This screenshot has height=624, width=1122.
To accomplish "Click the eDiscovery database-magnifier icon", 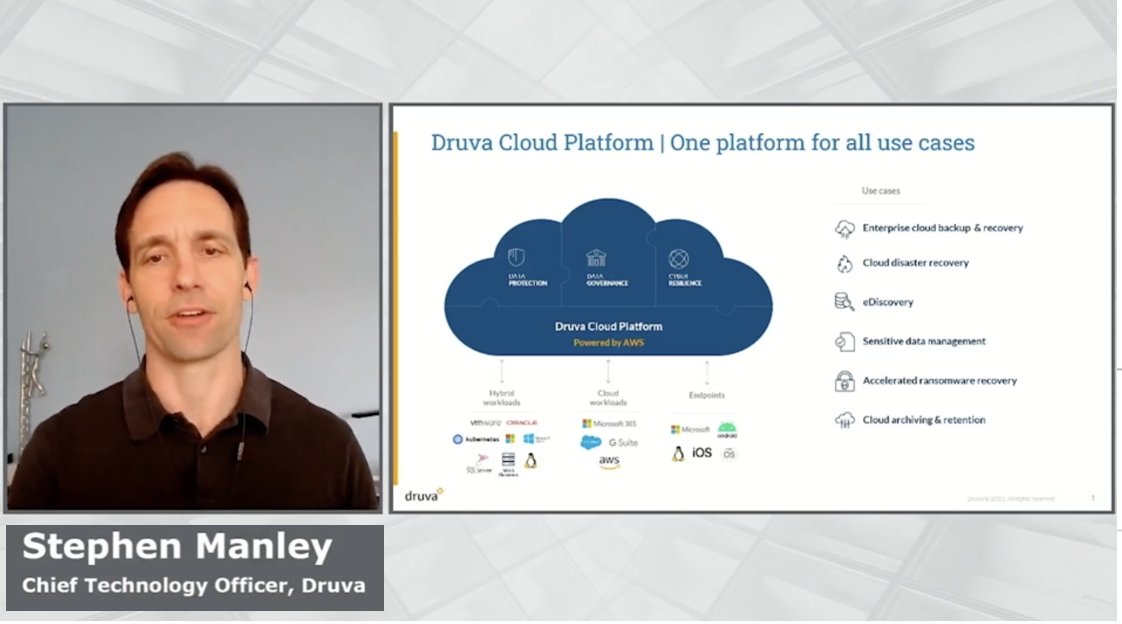I will pyautogui.click(x=845, y=301).
